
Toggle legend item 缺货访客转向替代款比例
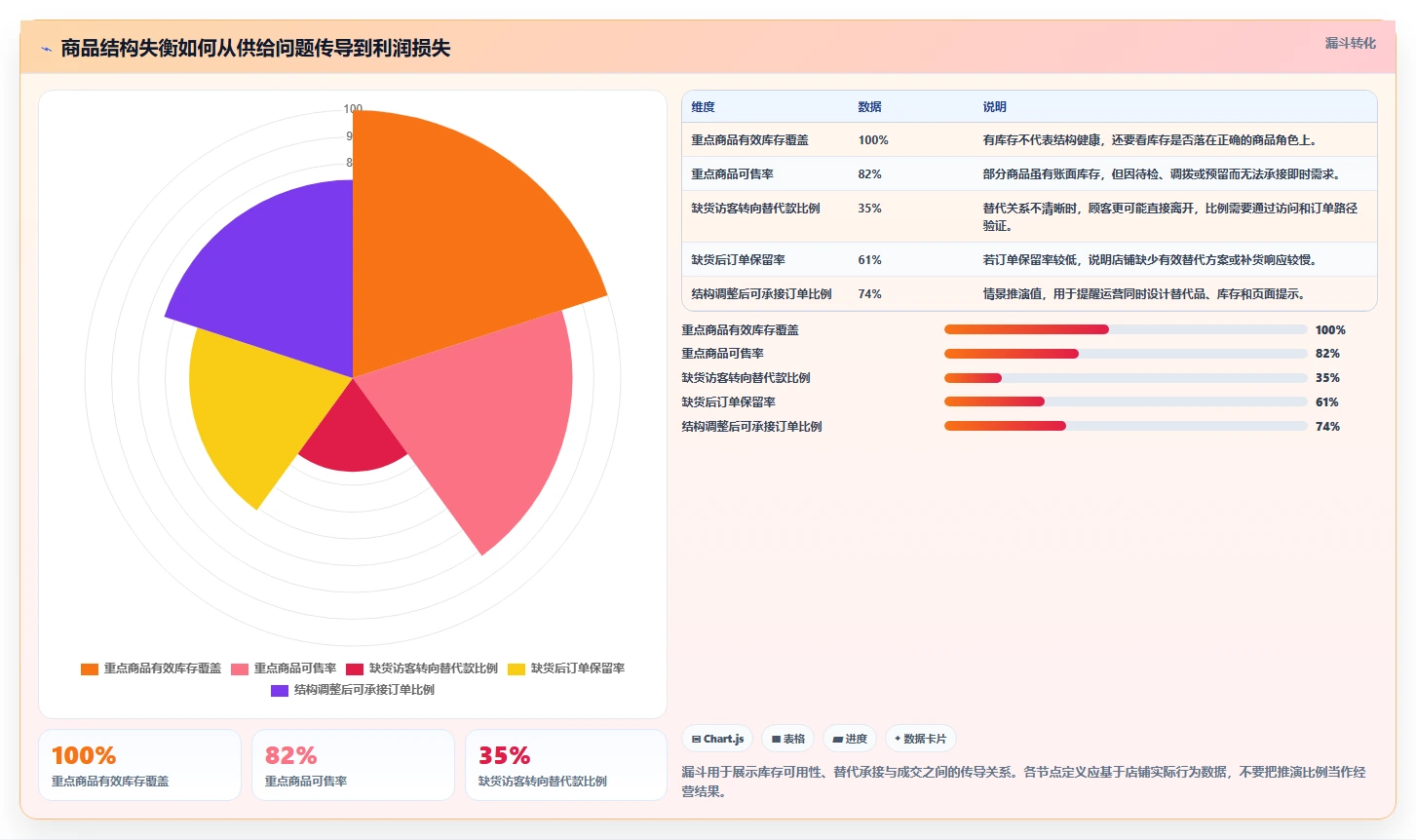[422, 668]
